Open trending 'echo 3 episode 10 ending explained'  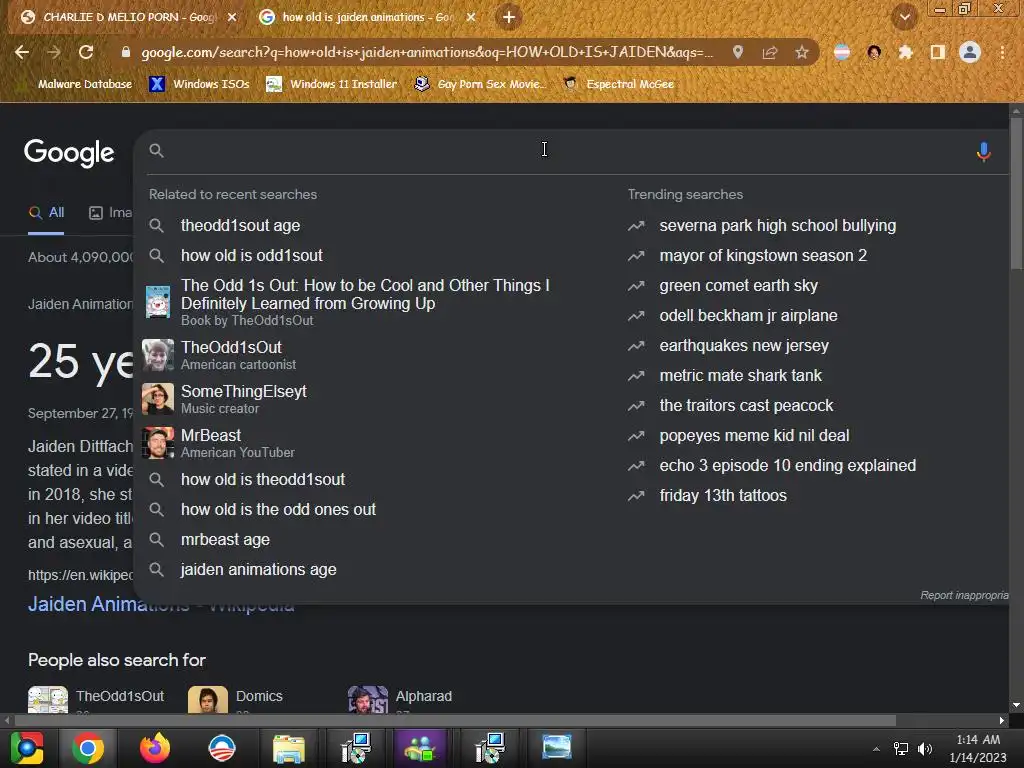point(787,466)
